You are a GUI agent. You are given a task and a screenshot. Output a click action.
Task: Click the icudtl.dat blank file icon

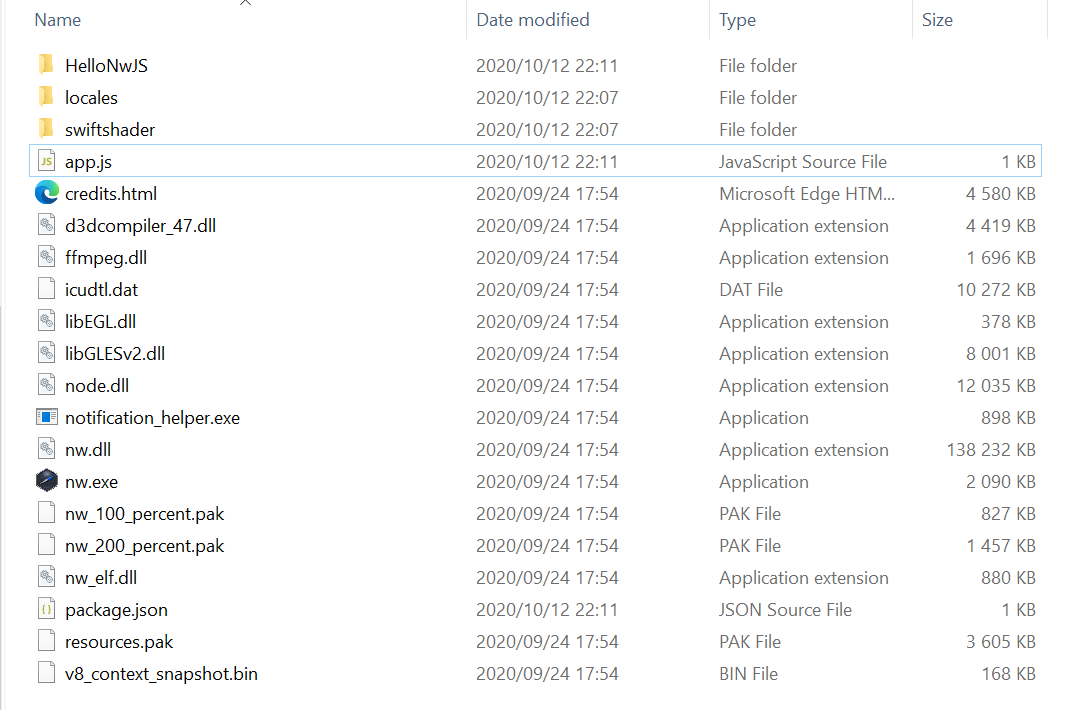[46, 290]
